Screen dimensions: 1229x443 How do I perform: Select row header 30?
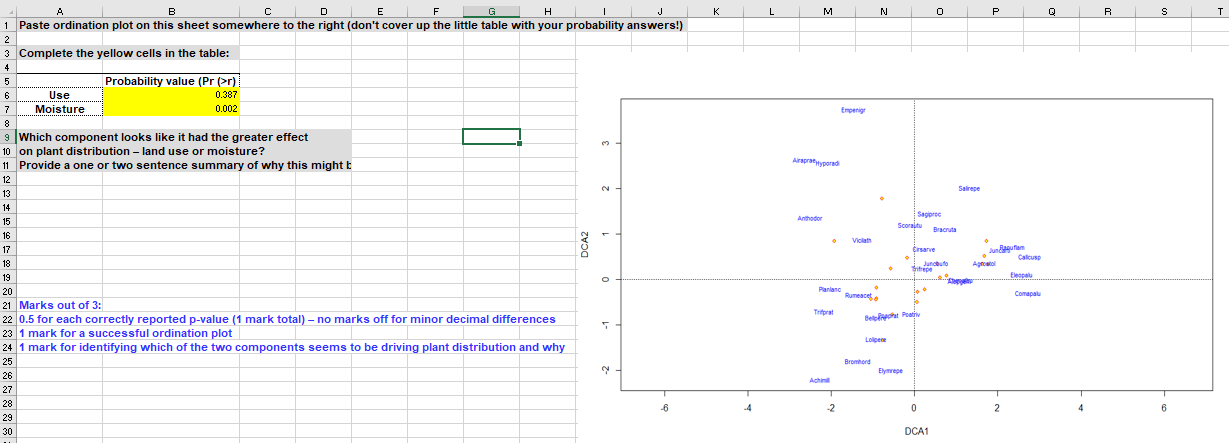click(x=8, y=430)
